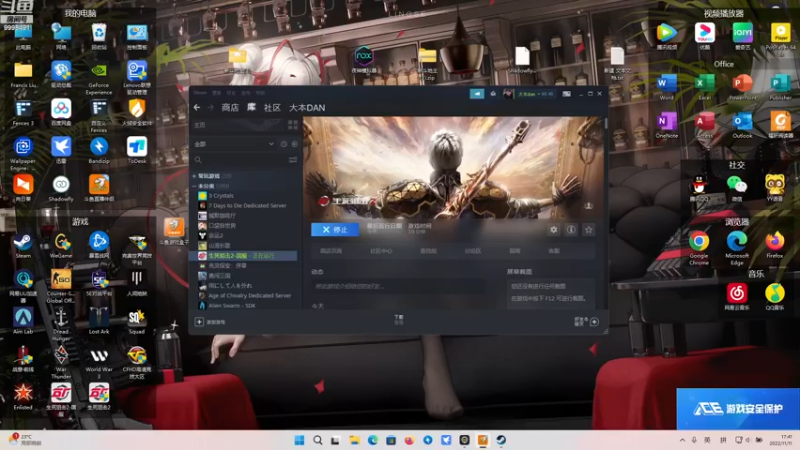
Task: Open the GeForce Experience shortcut
Action: tap(99, 78)
